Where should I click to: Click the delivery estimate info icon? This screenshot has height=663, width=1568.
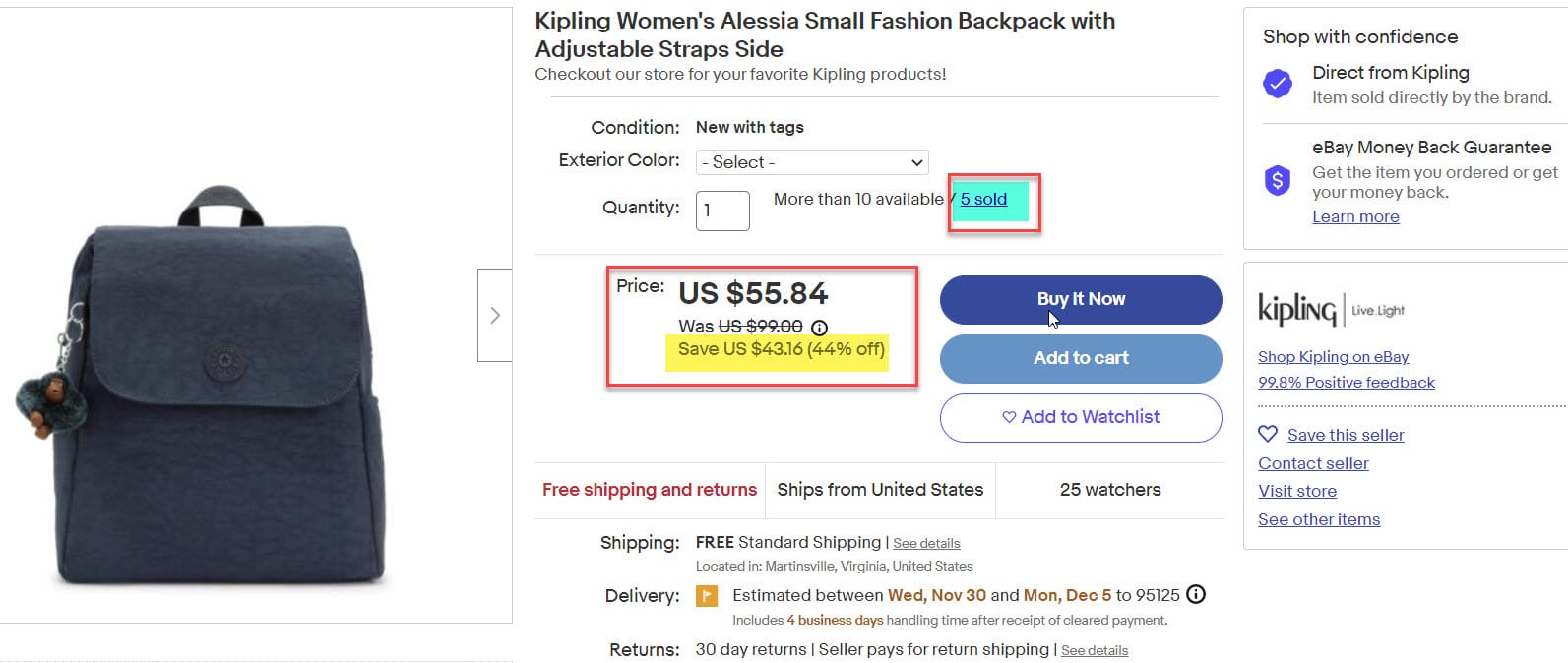1196,594
